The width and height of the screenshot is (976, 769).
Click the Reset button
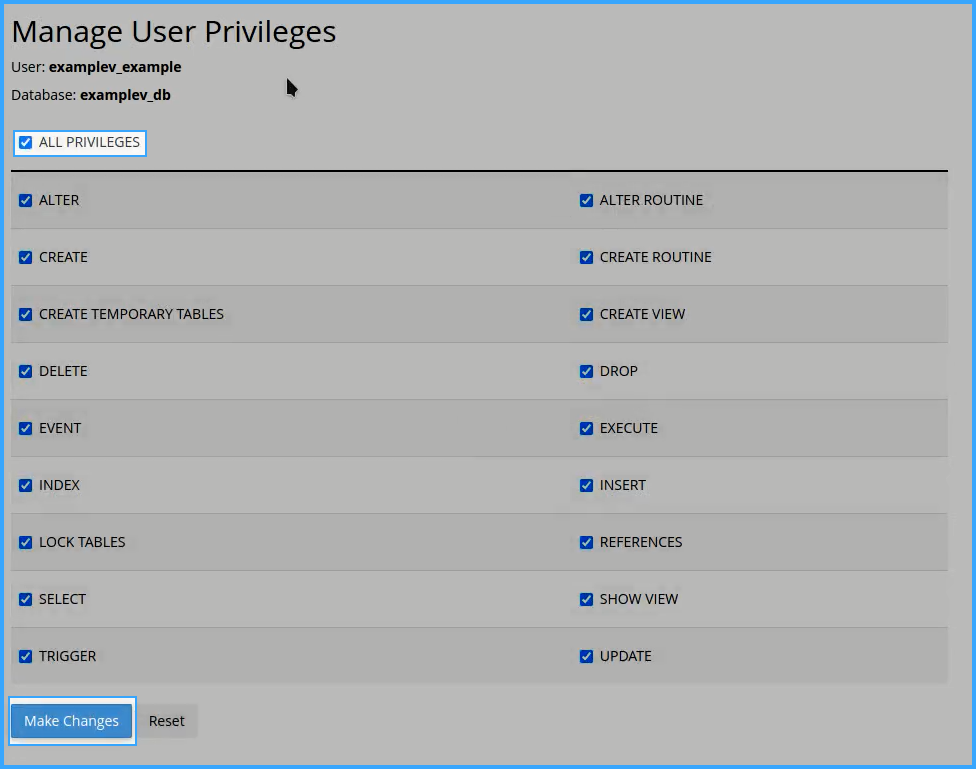pos(167,721)
